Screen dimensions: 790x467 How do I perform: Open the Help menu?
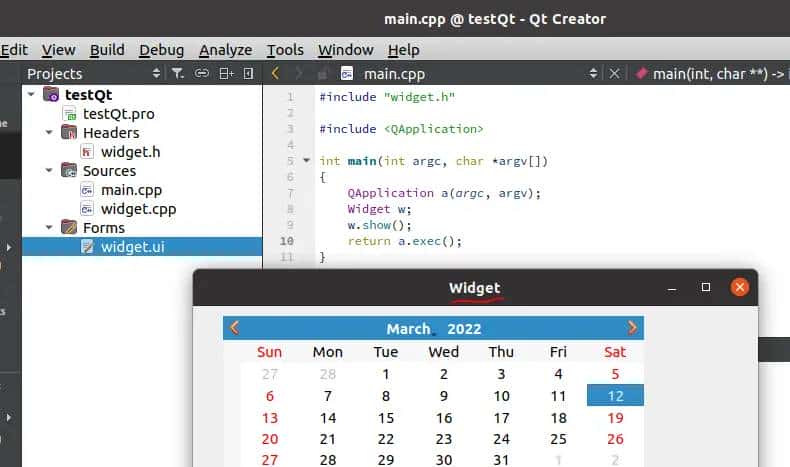point(403,50)
